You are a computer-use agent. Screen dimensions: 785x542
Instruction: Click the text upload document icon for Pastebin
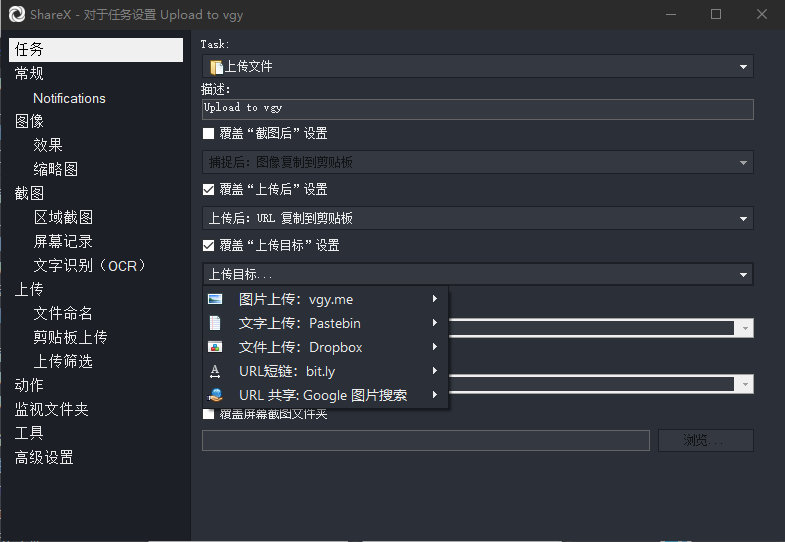pyautogui.click(x=215, y=323)
